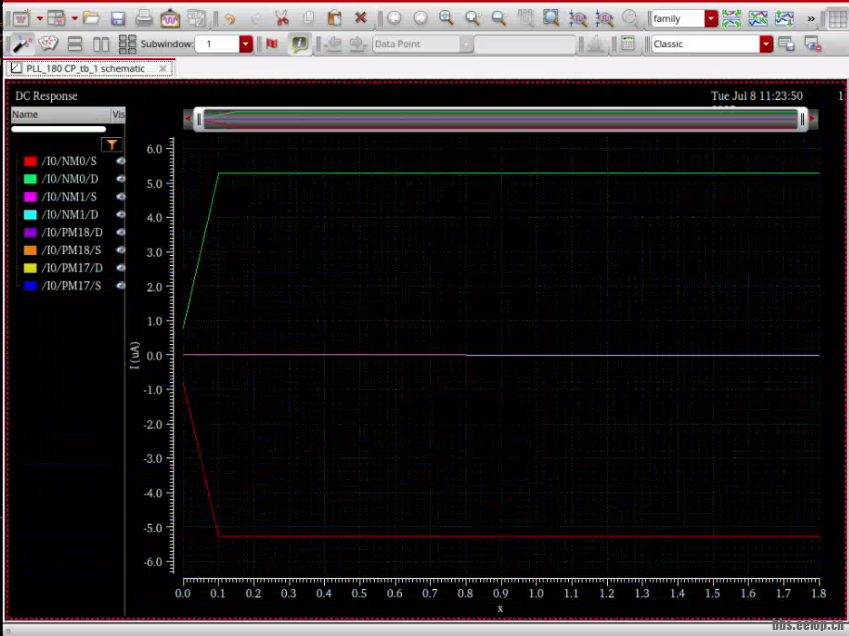Delete selected trace with red X
849x636 pixels.
point(360,18)
